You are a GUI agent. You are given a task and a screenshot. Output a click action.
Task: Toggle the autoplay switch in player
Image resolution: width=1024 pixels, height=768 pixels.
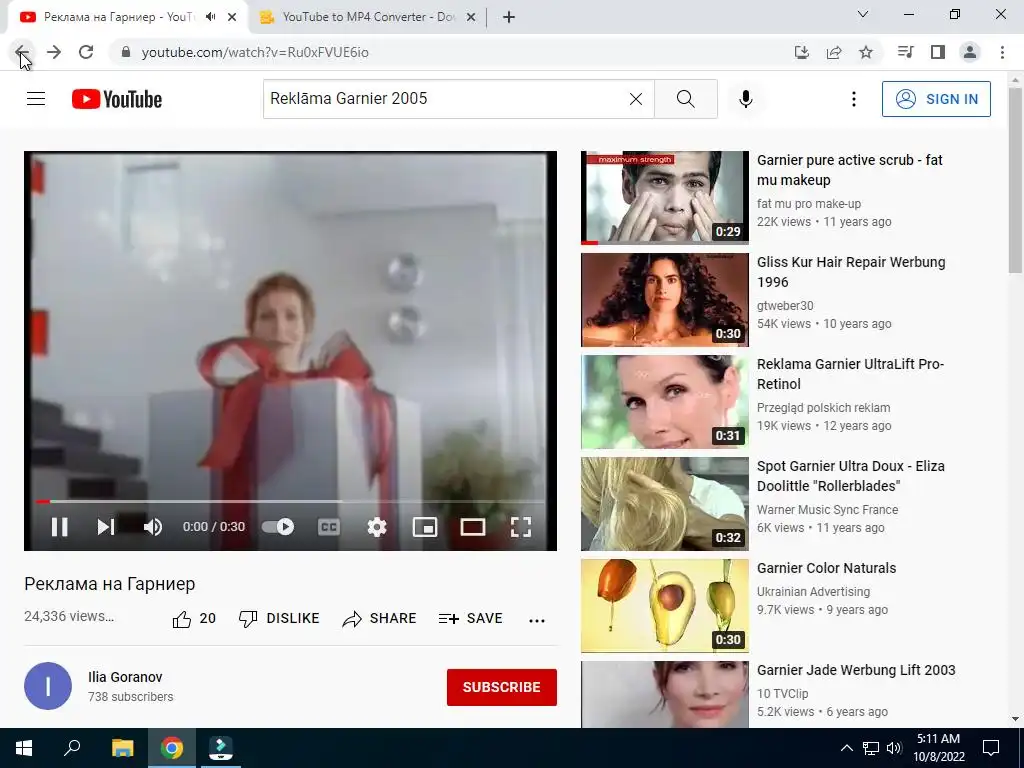tap(278, 527)
